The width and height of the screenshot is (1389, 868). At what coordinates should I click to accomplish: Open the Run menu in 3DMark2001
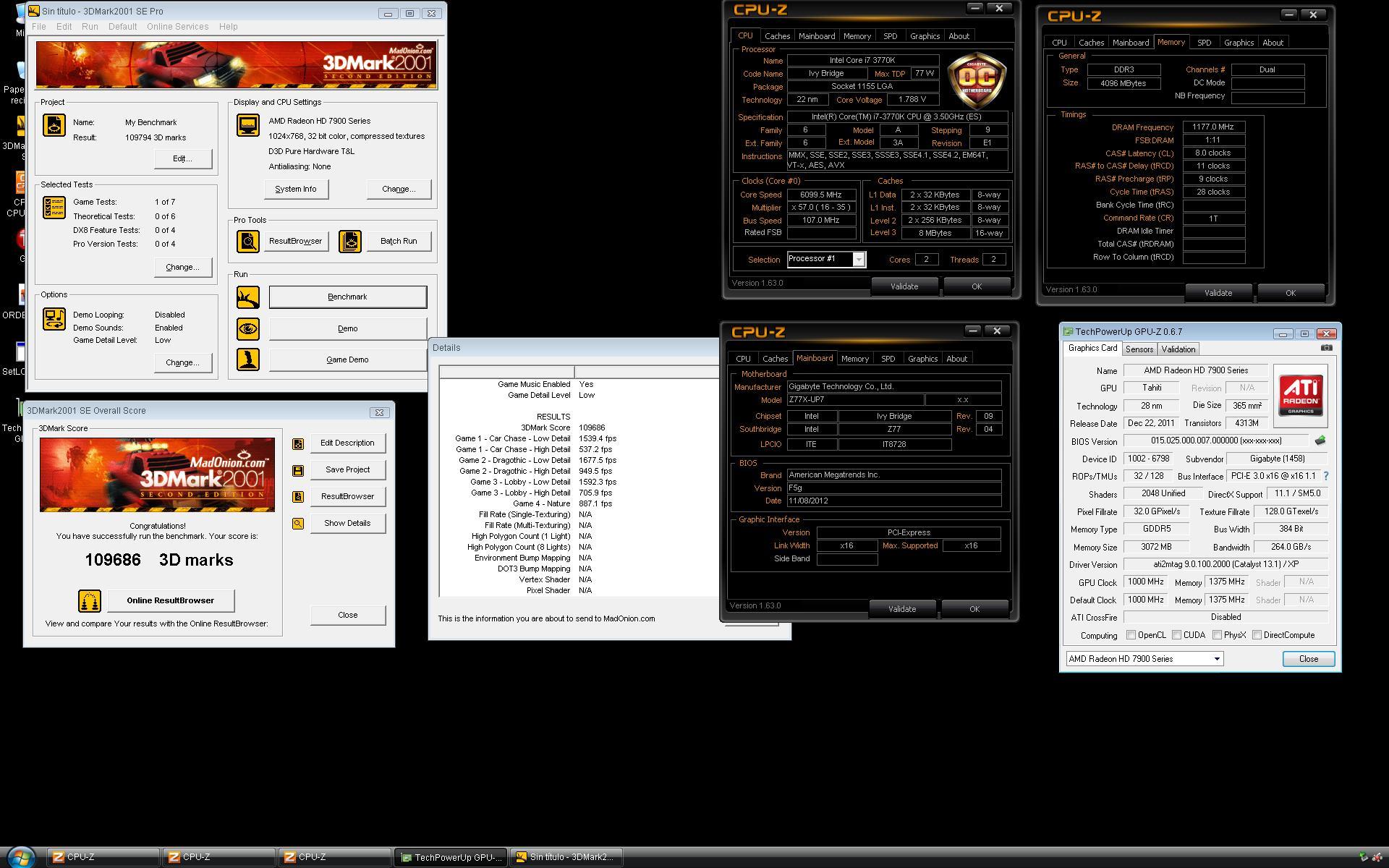[90, 27]
